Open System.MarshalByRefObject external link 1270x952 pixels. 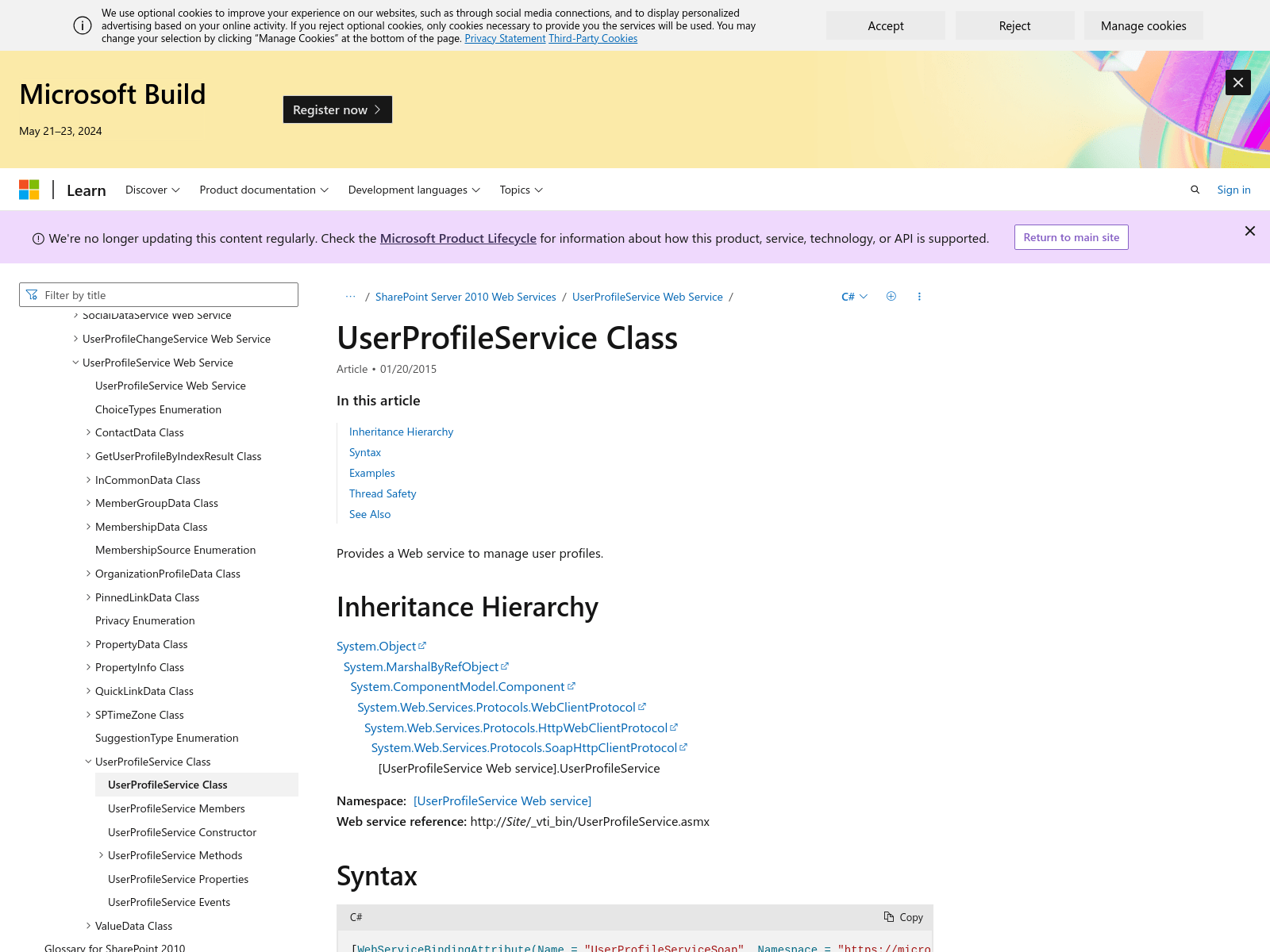click(x=425, y=666)
